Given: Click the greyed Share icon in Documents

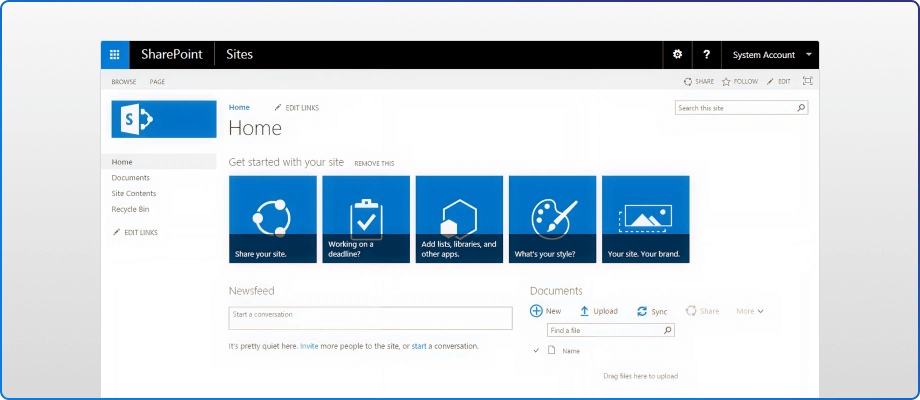Looking at the screenshot, I should (691, 311).
